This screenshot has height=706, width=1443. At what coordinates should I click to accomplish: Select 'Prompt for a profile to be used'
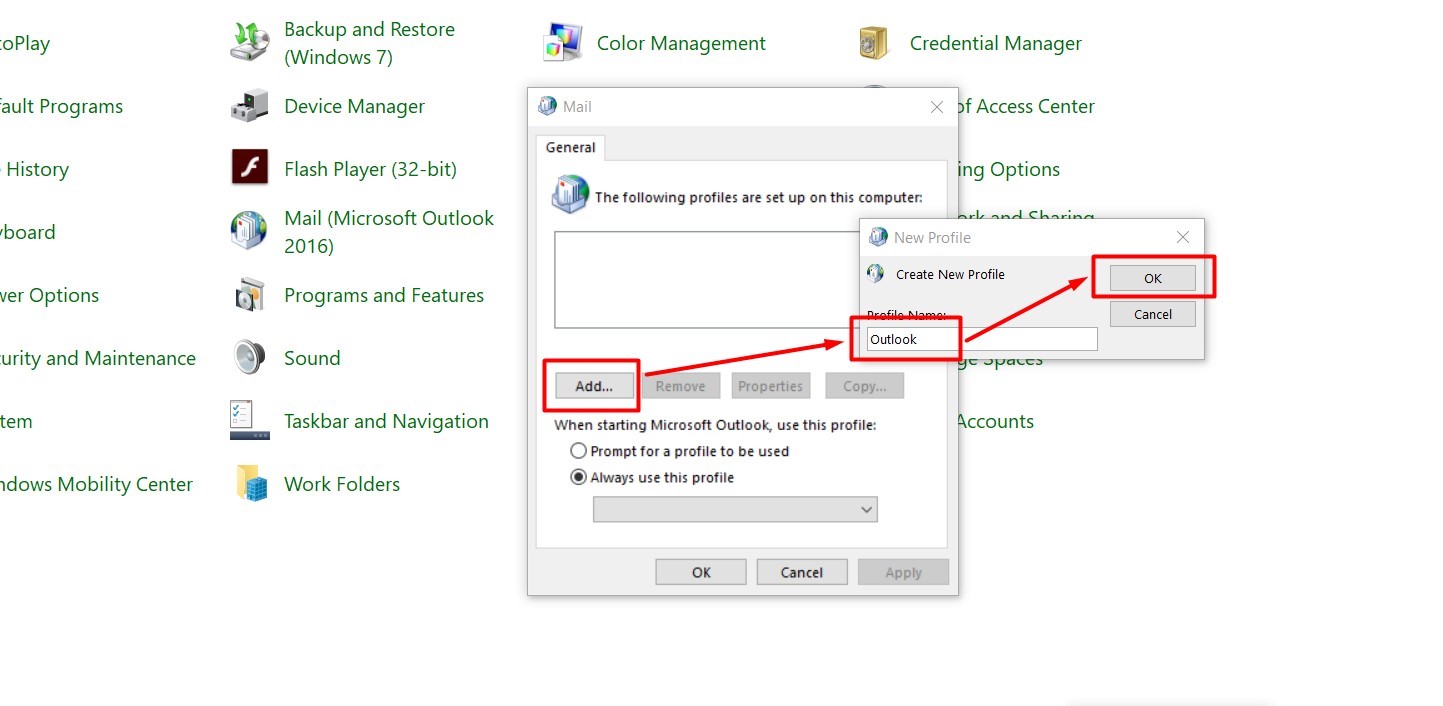(680, 451)
